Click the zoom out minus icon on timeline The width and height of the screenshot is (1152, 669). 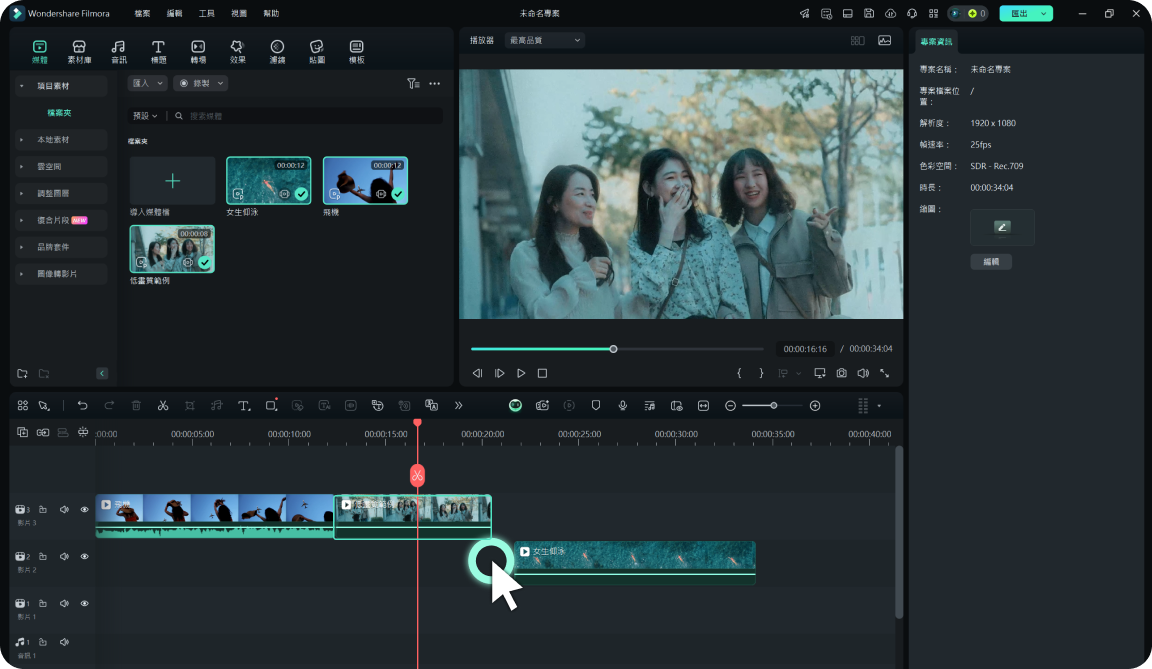730,405
